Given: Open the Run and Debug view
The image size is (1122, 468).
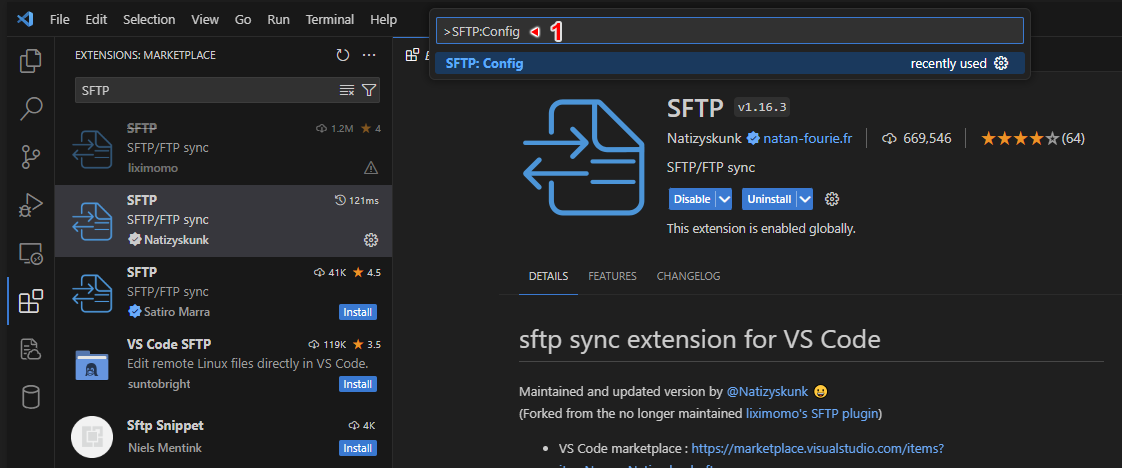Looking at the screenshot, I should [31, 205].
